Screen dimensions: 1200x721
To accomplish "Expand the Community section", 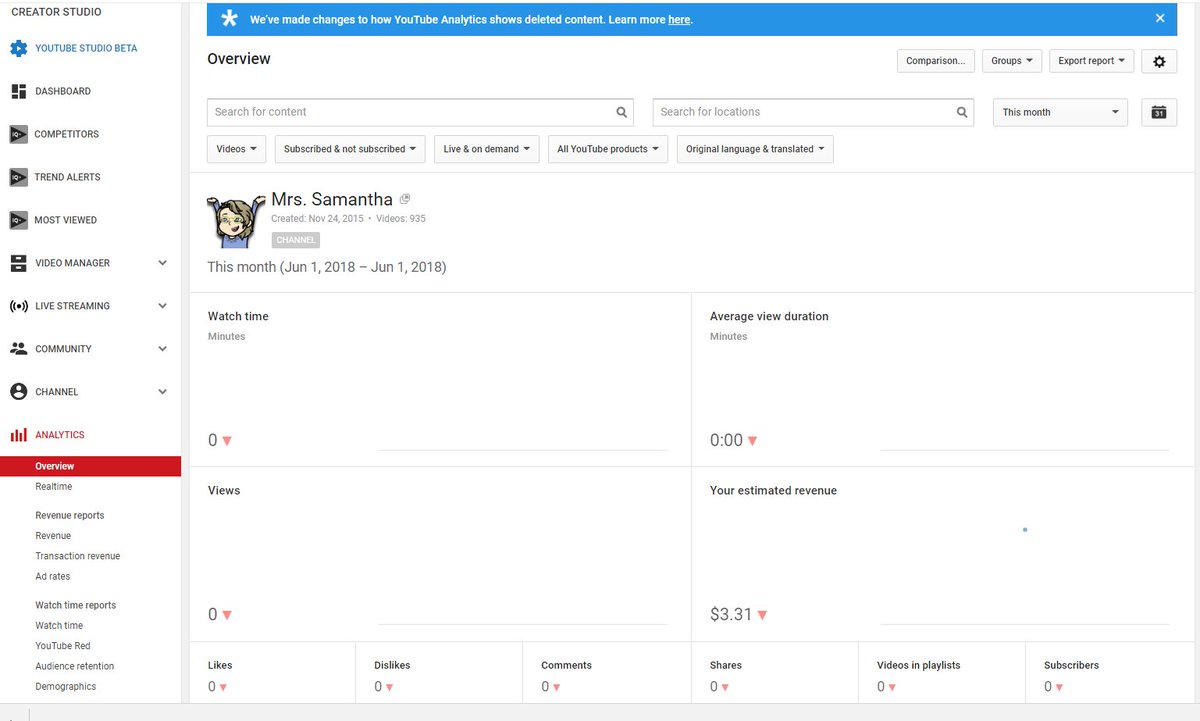I will coord(162,349).
